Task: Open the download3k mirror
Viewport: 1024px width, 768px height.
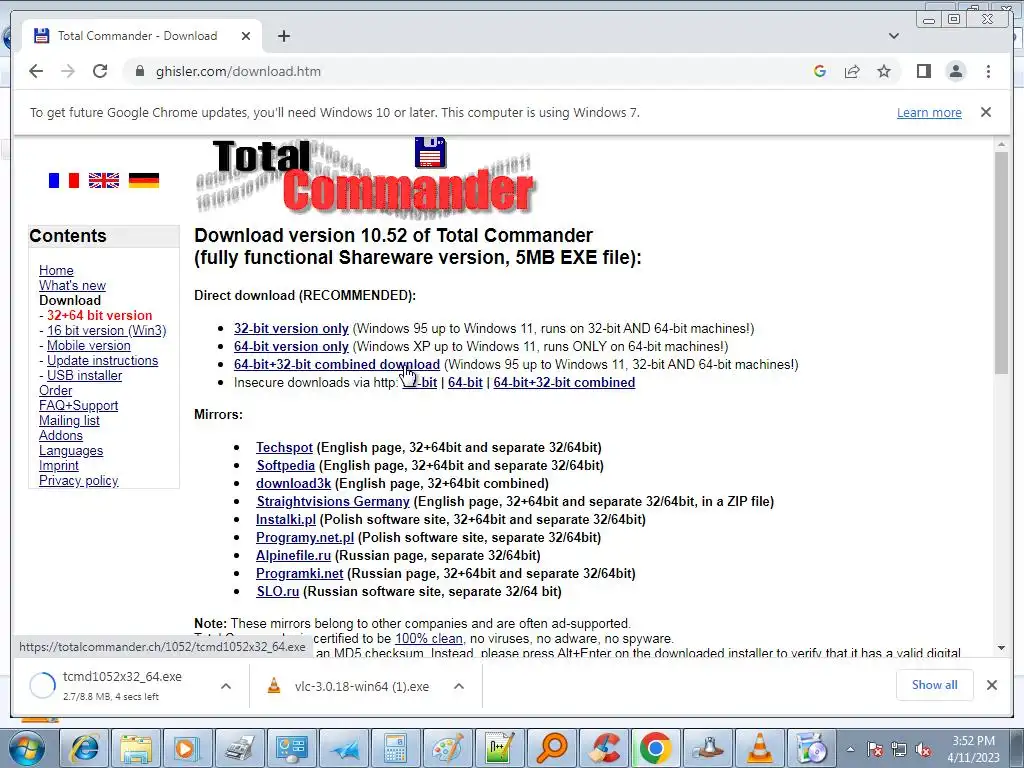Action: (x=293, y=483)
